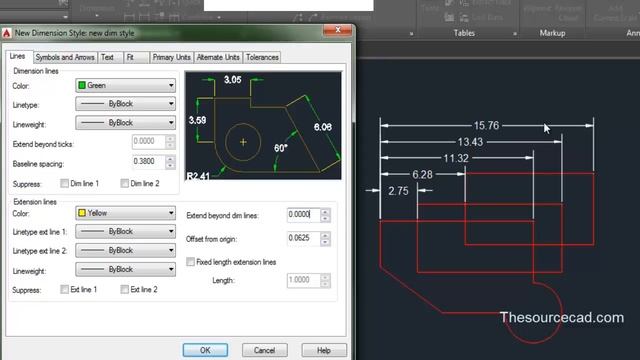This screenshot has width=640, height=360.
Task: Click the 2.75 dimension text in drawing
Action: pos(398,191)
